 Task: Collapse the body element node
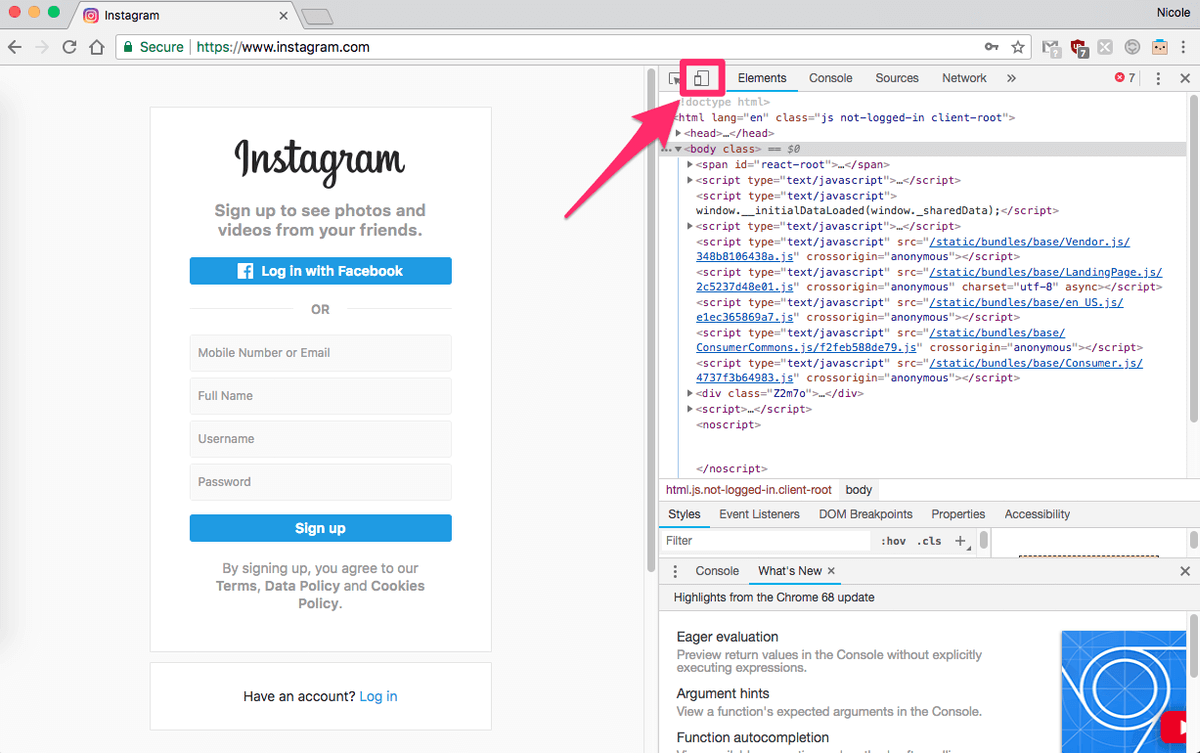678,149
